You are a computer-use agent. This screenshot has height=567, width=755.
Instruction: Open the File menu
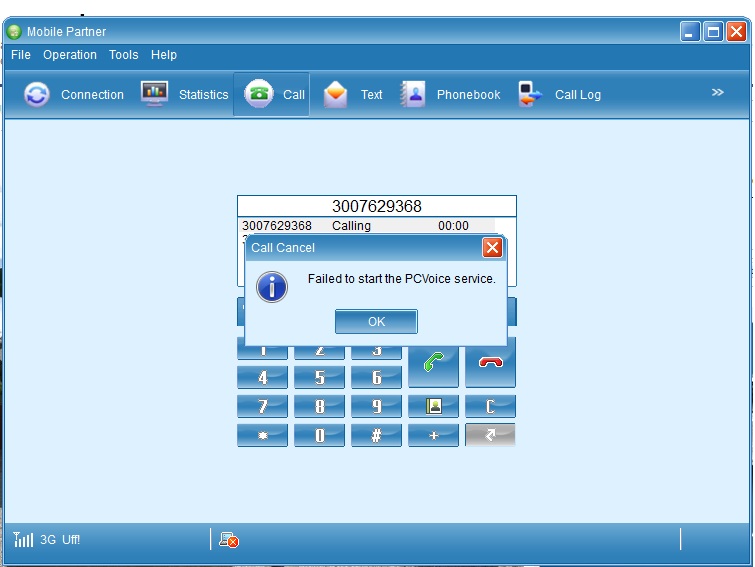click(21, 55)
